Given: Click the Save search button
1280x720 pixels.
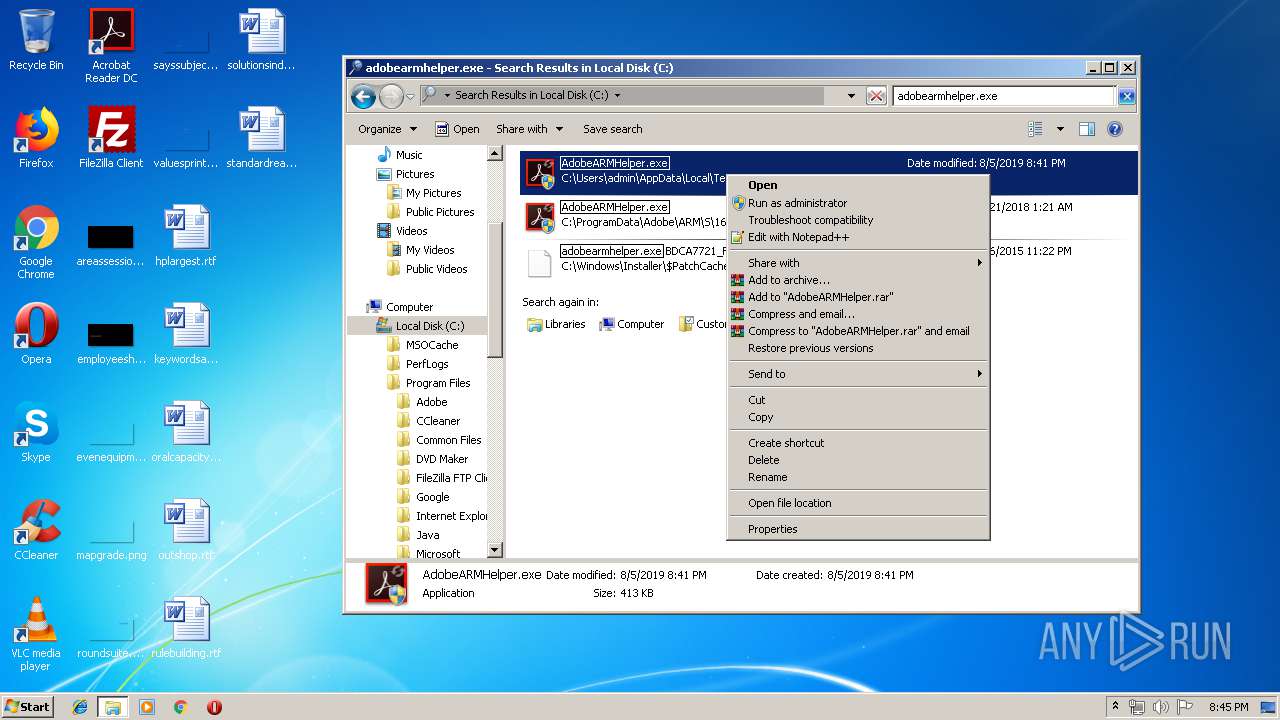Looking at the screenshot, I should click(612, 129).
